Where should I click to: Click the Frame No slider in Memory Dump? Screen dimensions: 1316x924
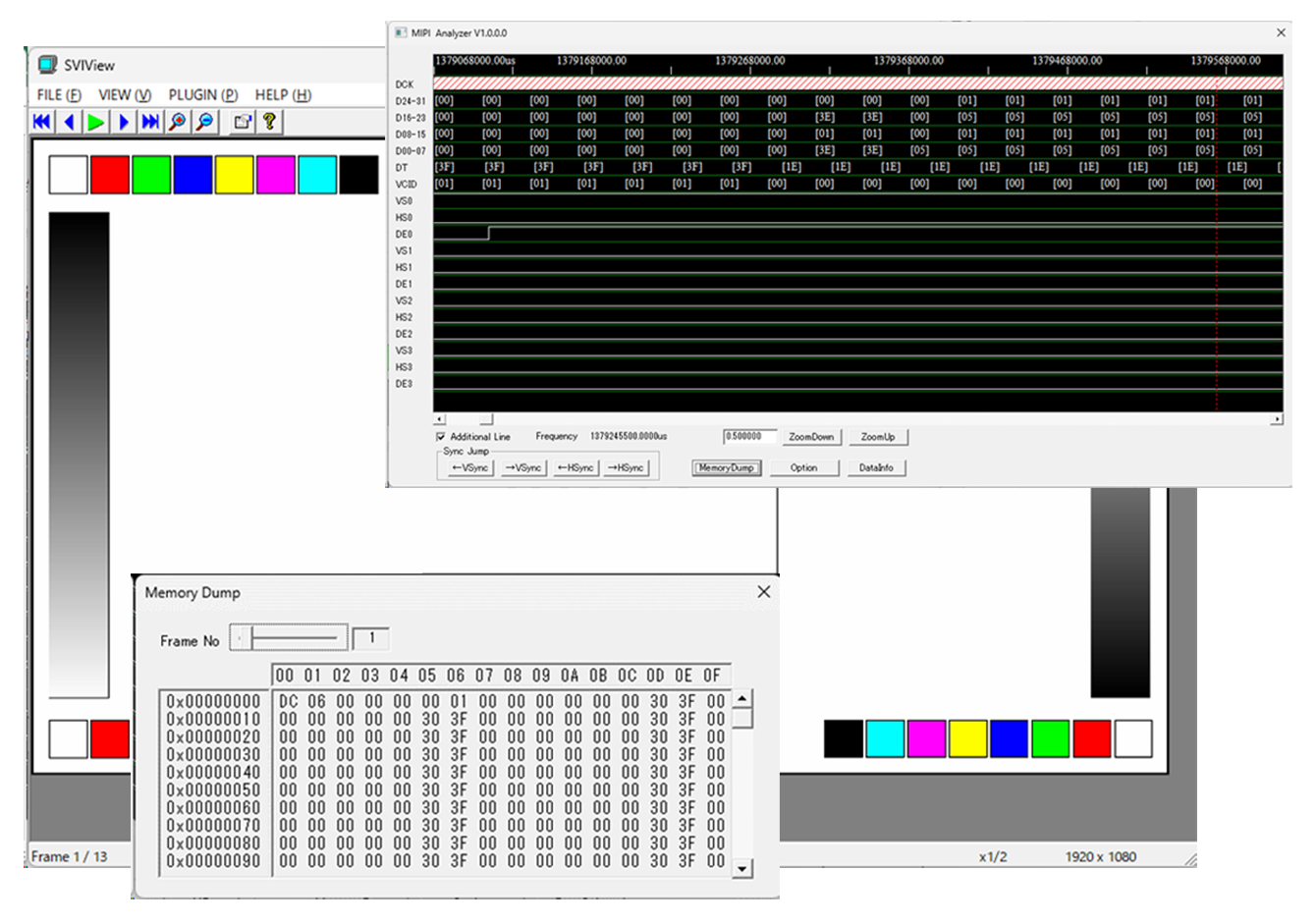[290, 639]
